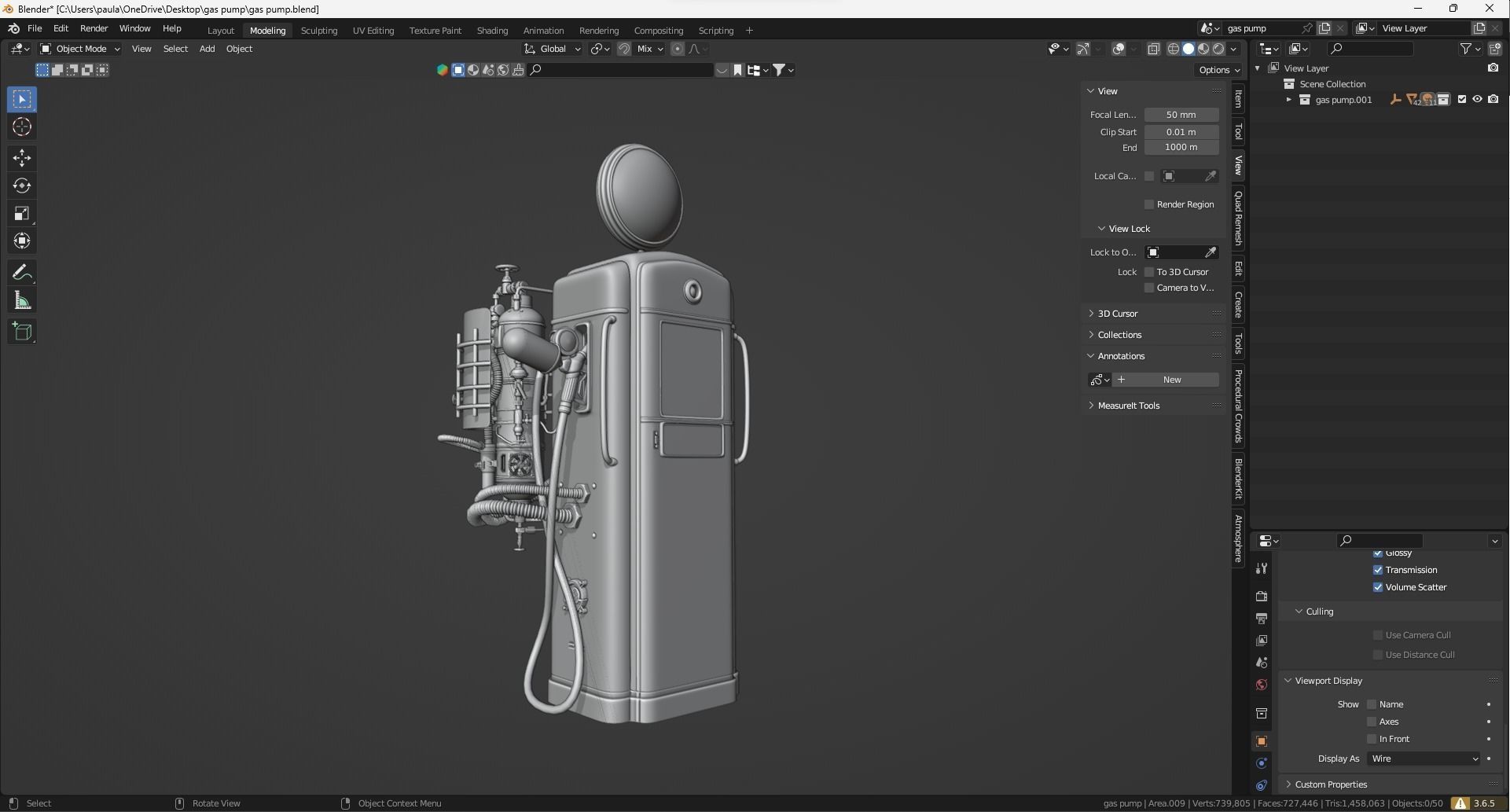Open the Options dropdown in viewport

click(1219, 70)
